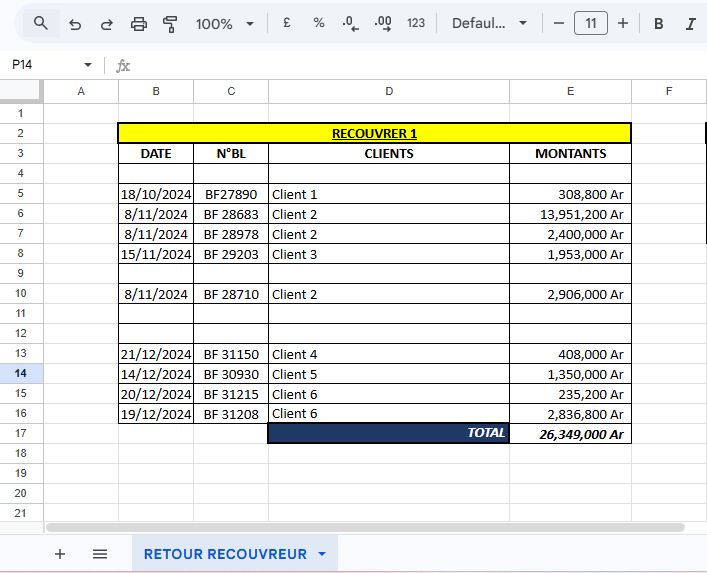The width and height of the screenshot is (707, 573).
Task: Toggle bold formatting
Action: coord(659,23)
